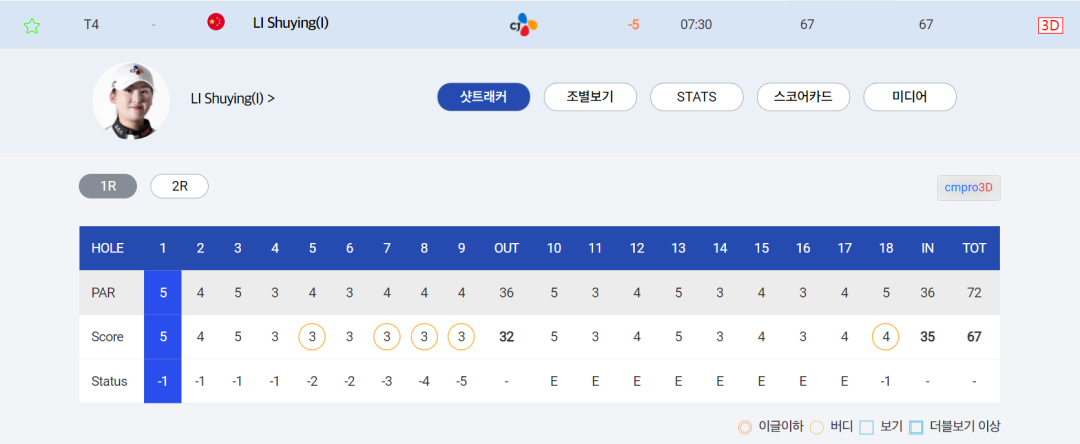Viewport: 1080px width, 444px height.
Task: Click the China flag icon
Action: coord(216,23)
